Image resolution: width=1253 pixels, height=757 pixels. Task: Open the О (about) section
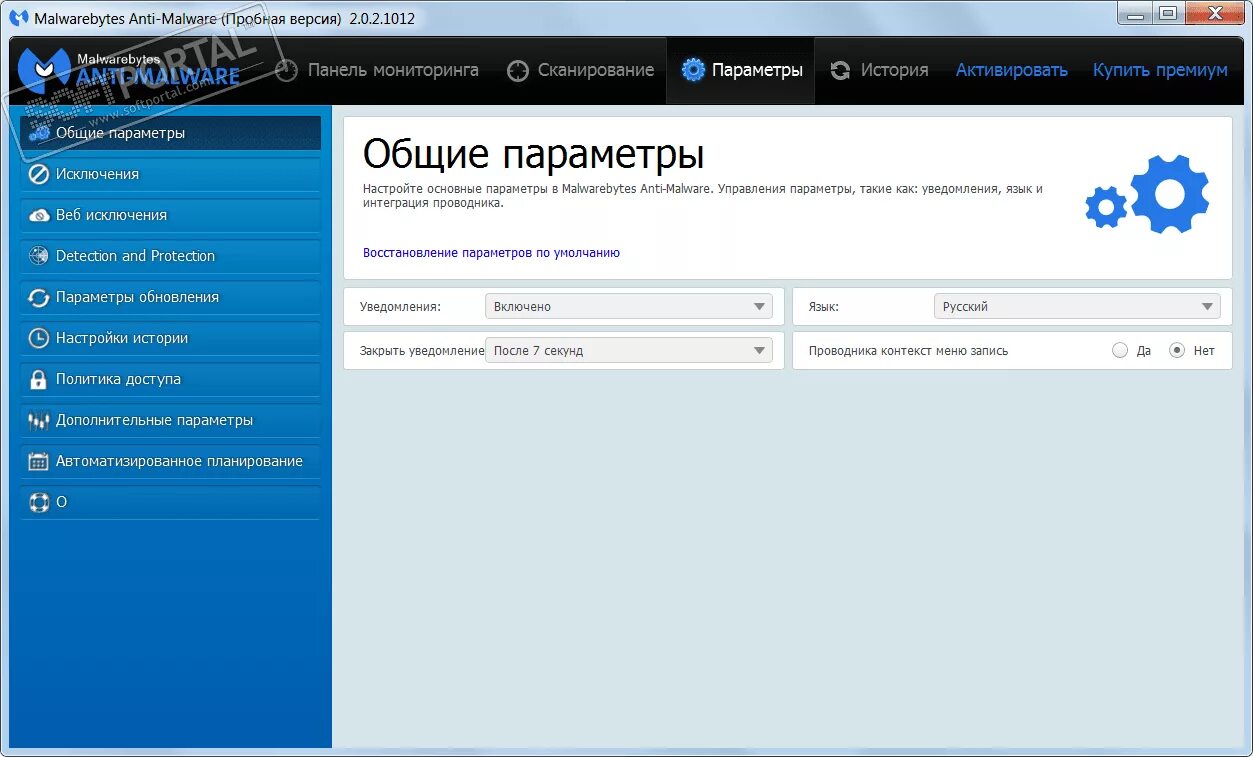[171, 502]
